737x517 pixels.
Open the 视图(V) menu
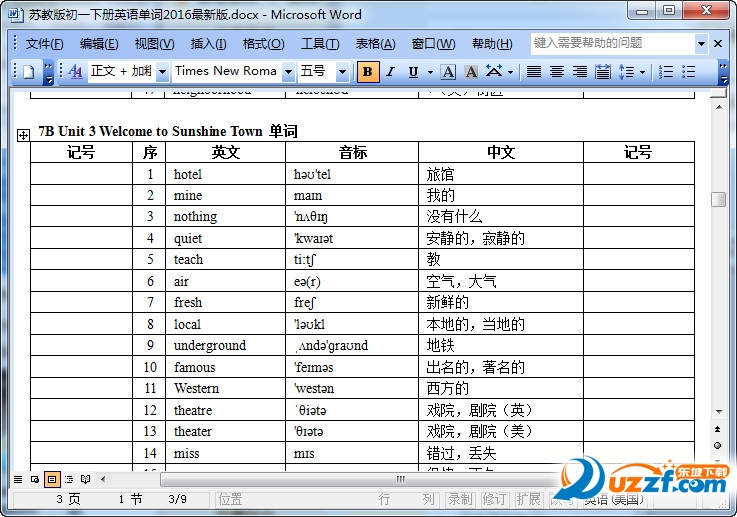(154, 44)
